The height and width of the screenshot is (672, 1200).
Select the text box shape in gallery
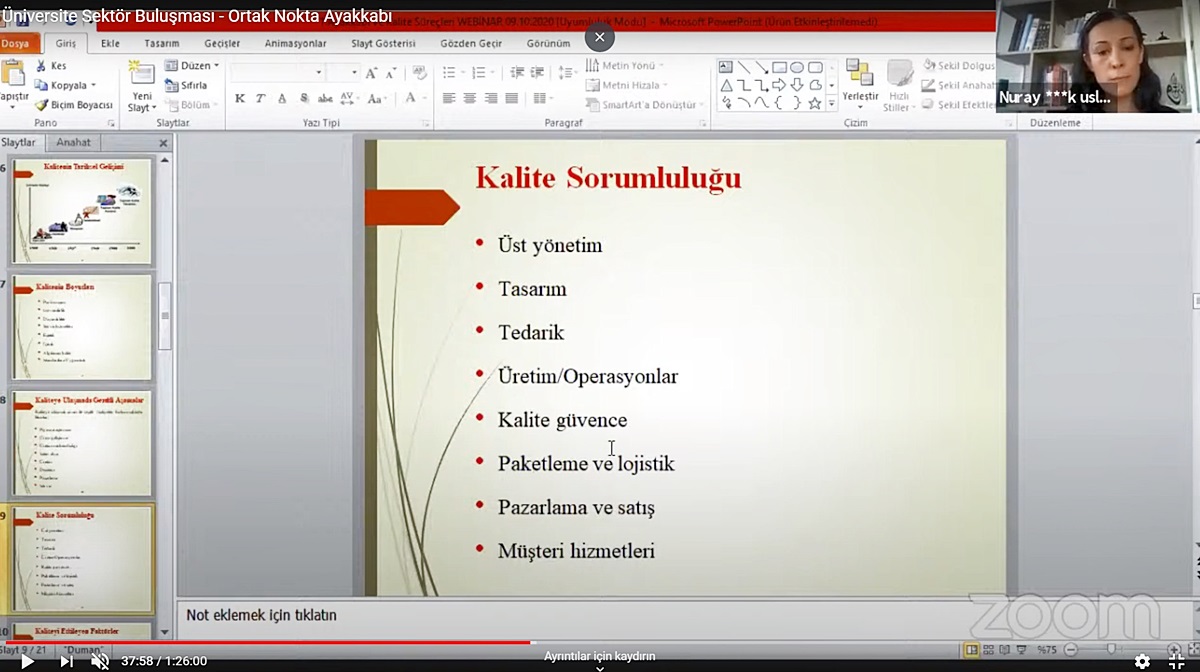point(726,67)
